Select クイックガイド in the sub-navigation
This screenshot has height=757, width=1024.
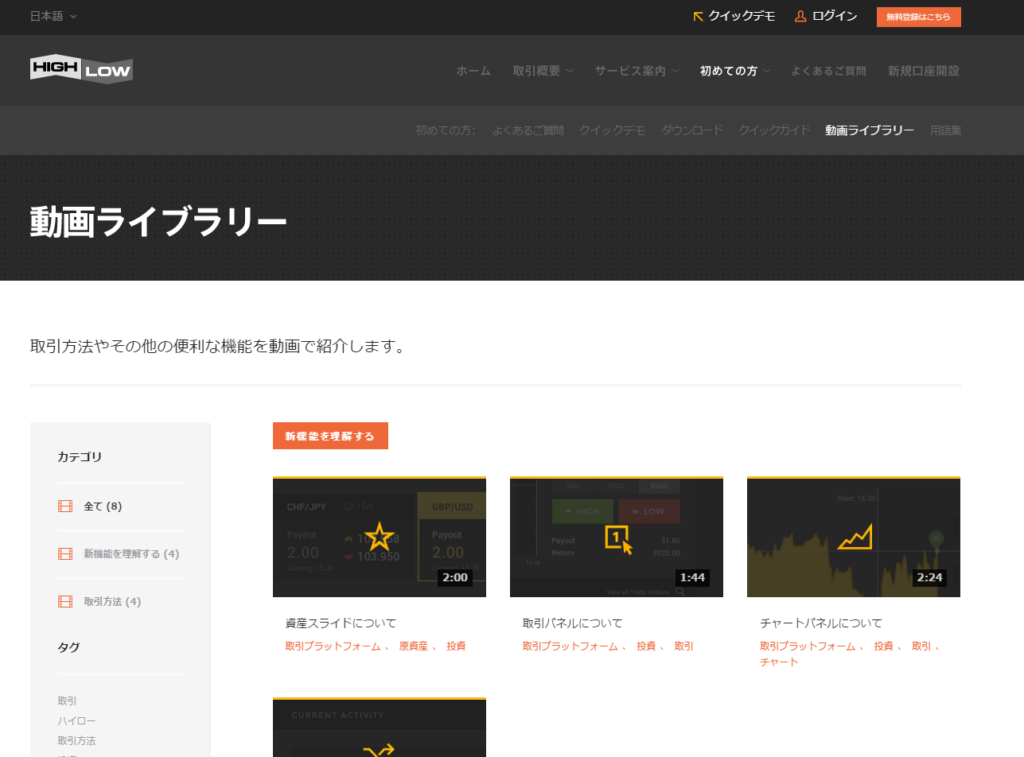(x=774, y=130)
